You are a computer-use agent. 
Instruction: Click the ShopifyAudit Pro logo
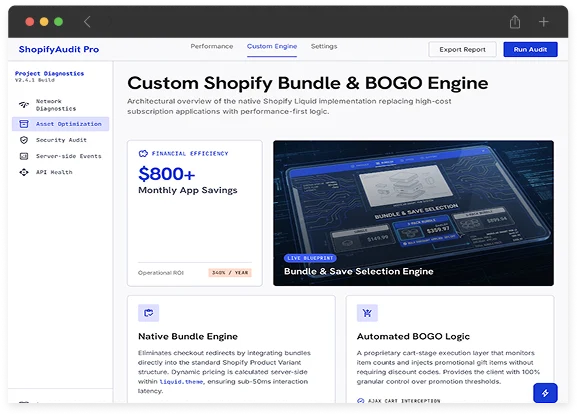click(x=59, y=49)
